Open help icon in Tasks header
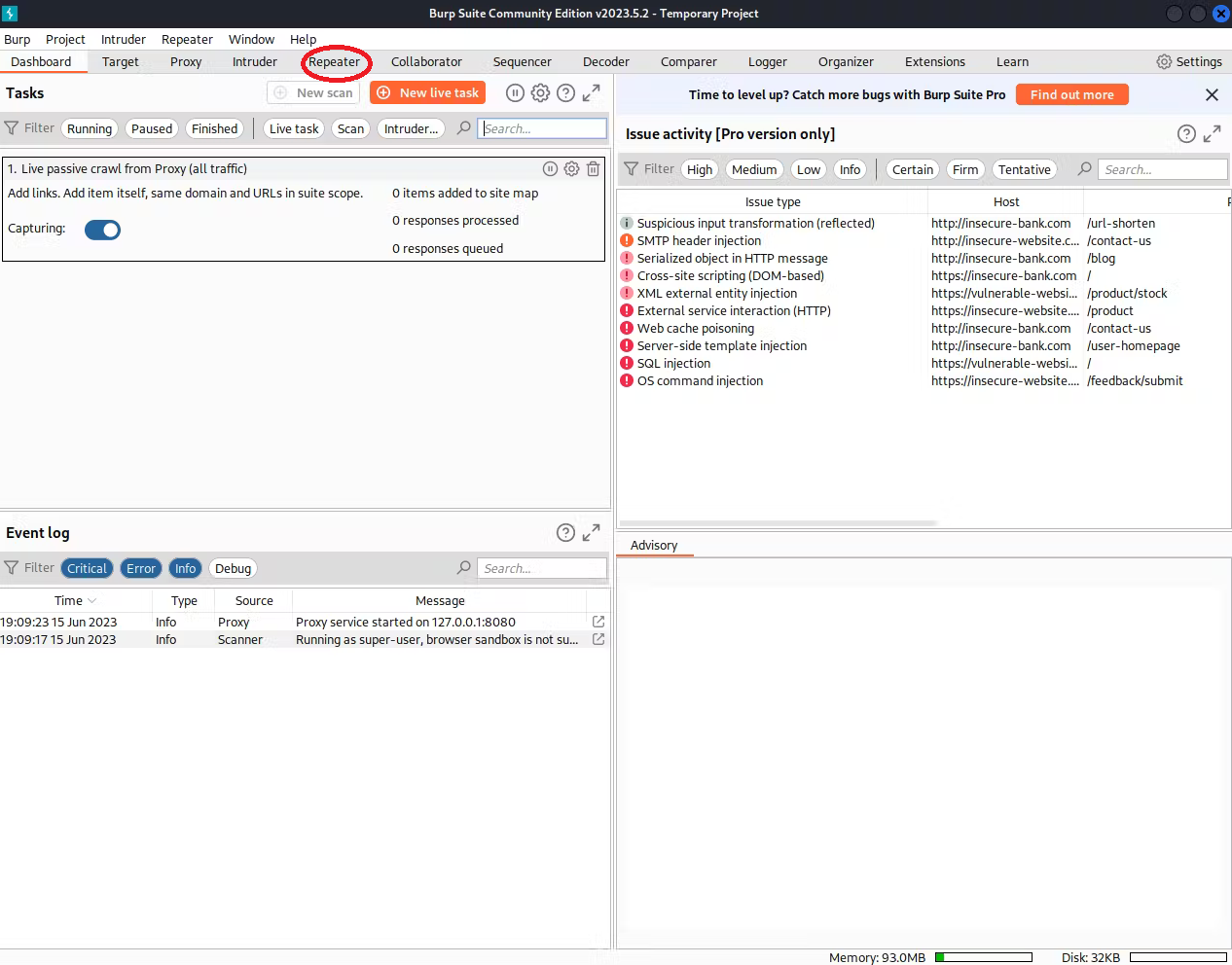This screenshot has height=965, width=1232. (565, 93)
